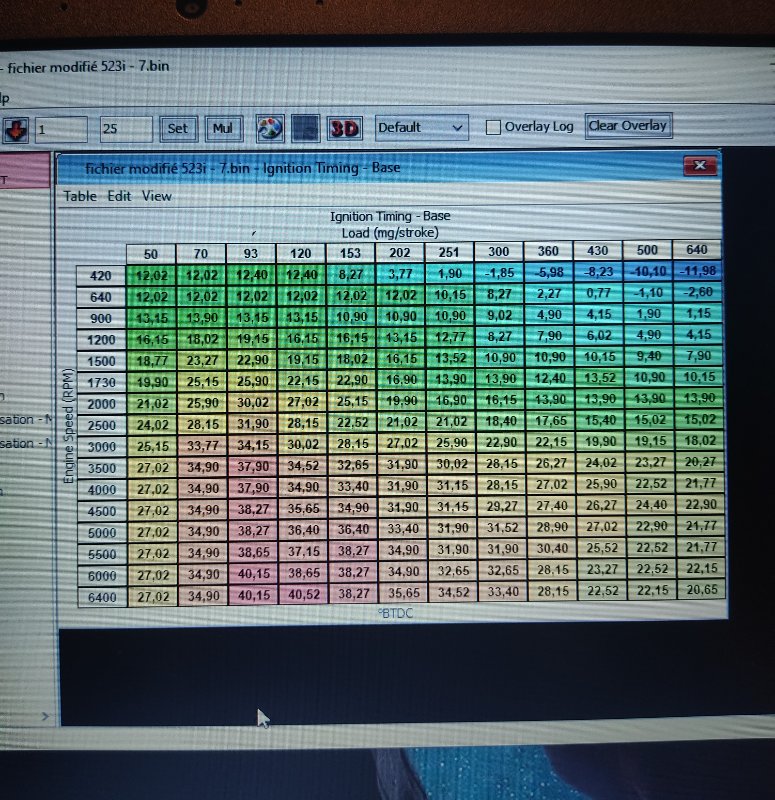Select the 1730 RPM row header
Viewport: 775px width, 800px height.
click(x=101, y=383)
